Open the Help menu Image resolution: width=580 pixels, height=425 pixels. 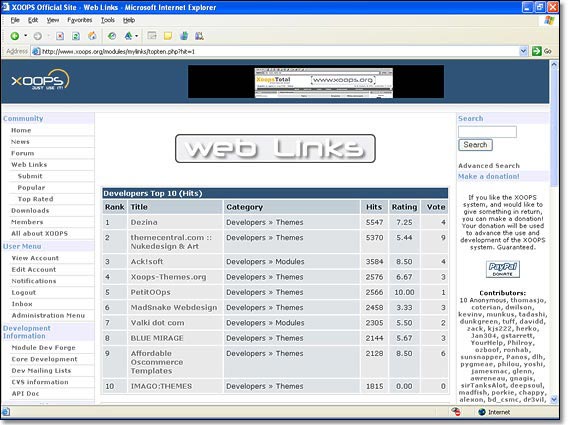click(129, 20)
